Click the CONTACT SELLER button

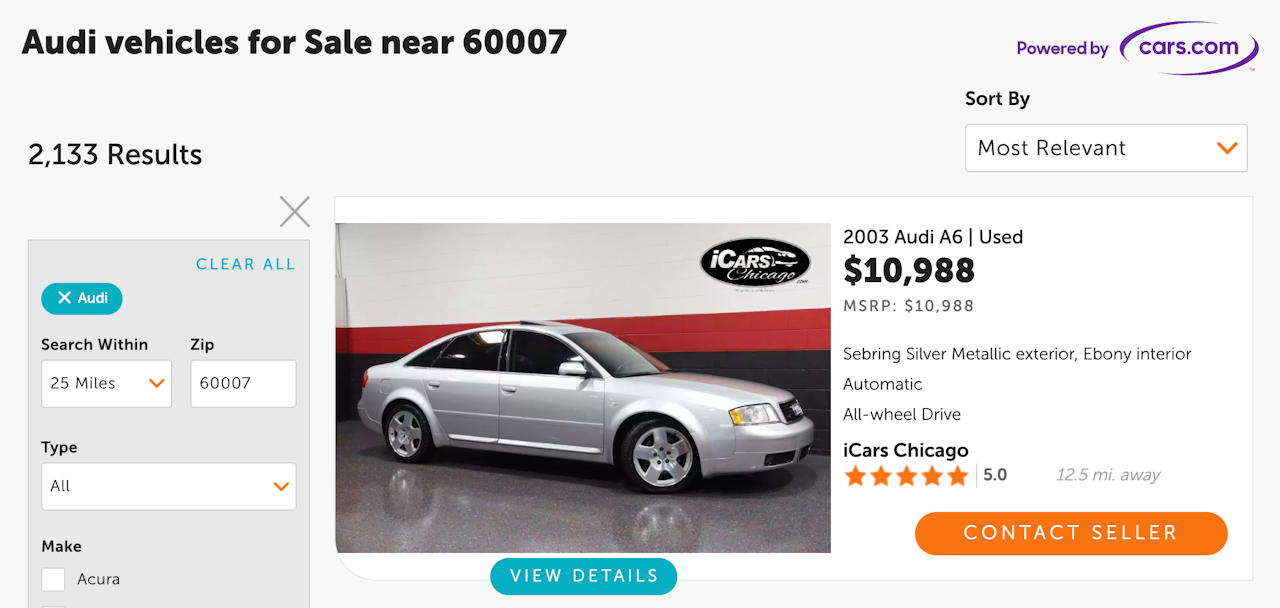pyautogui.click(x=1071, y=533)
